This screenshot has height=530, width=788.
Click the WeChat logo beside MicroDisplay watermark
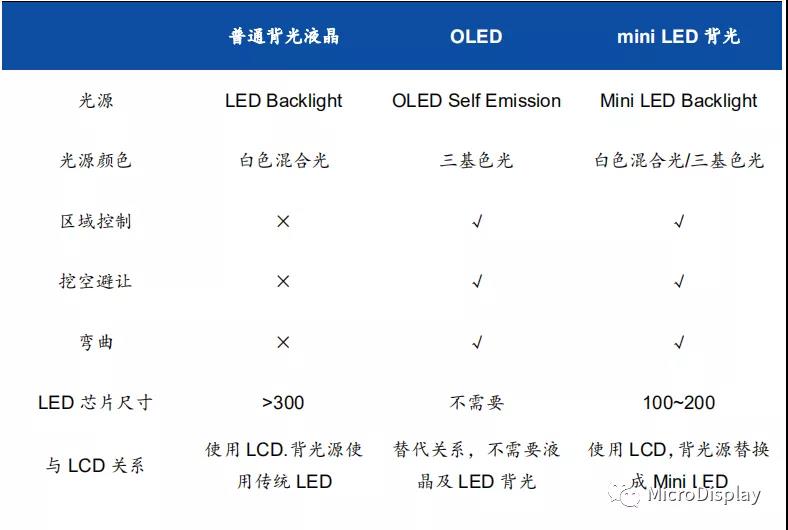(x=630, y=494)
